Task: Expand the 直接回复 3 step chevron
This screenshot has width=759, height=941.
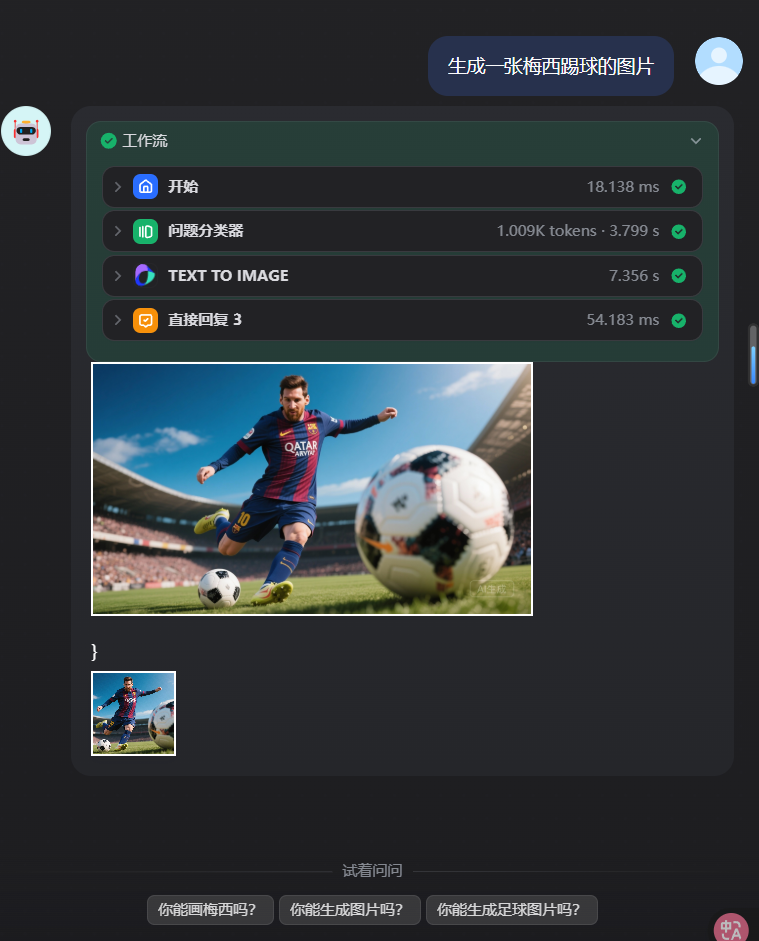Action: point(118,320)
